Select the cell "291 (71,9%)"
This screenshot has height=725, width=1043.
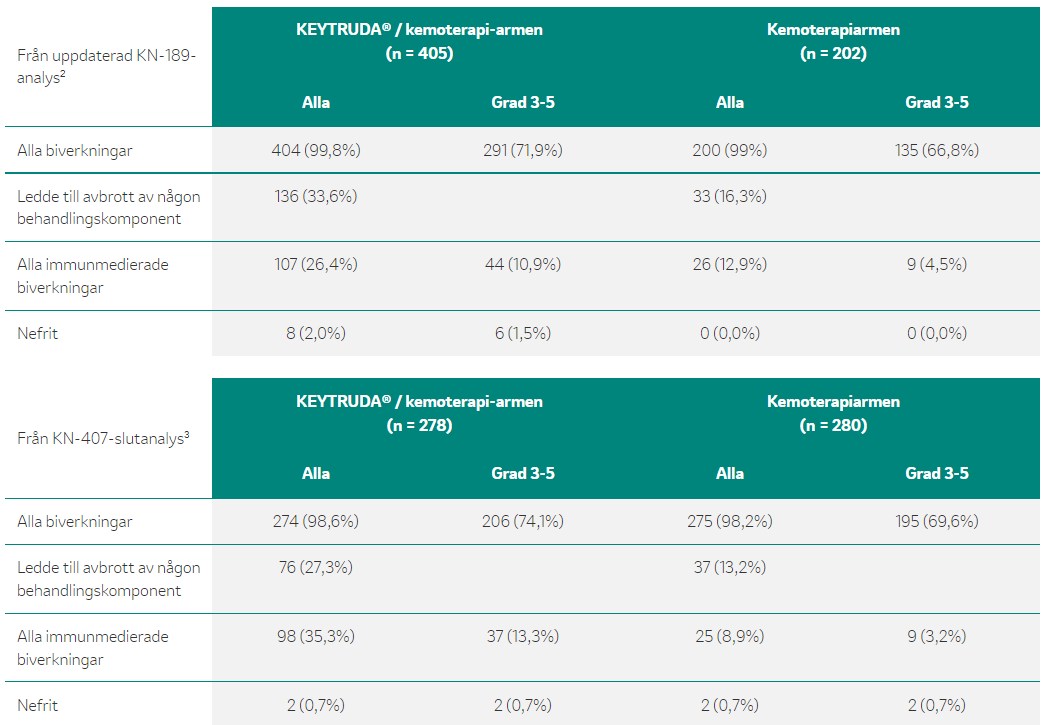click(x=523, y=150)
